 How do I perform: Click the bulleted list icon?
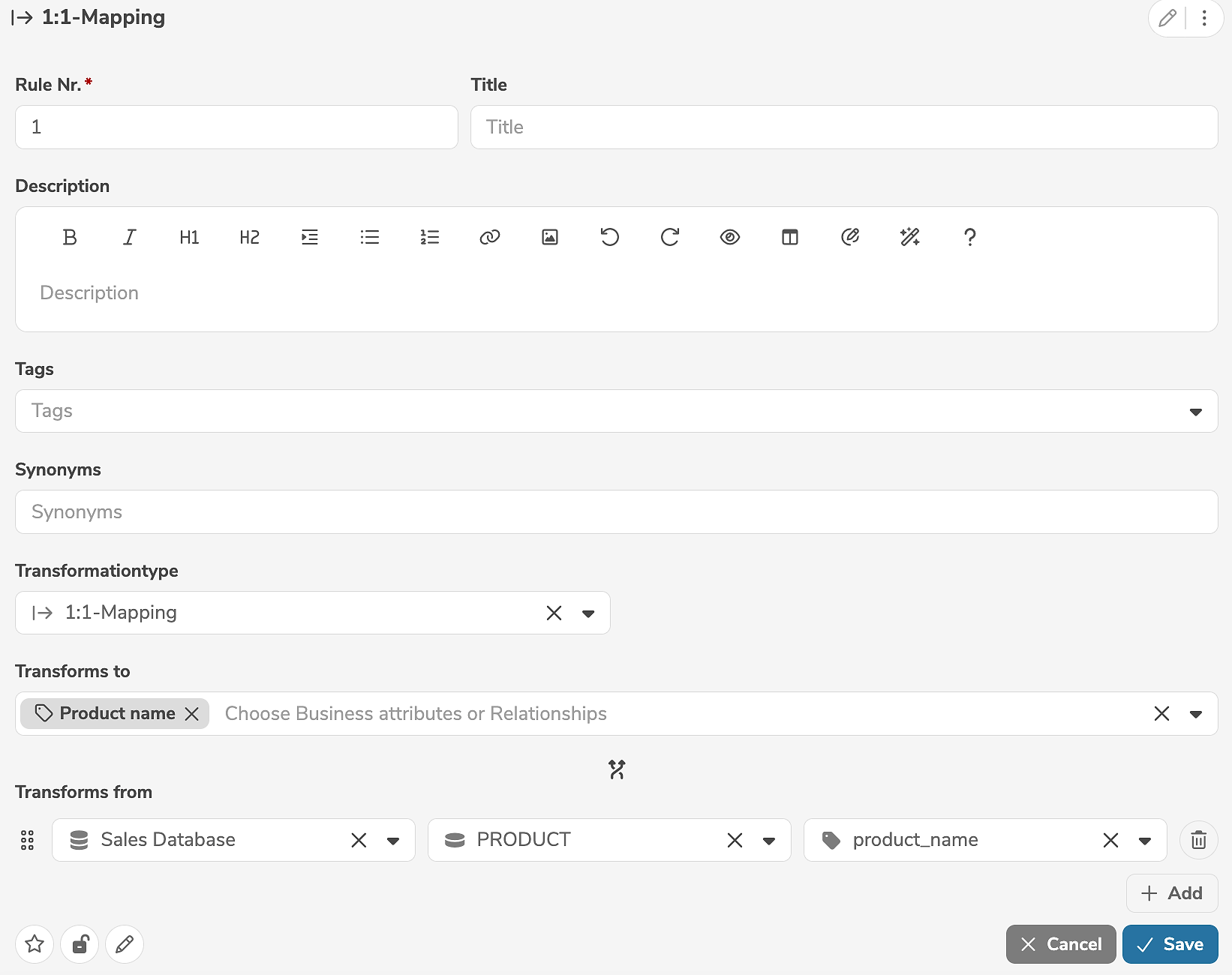[369, 238]
